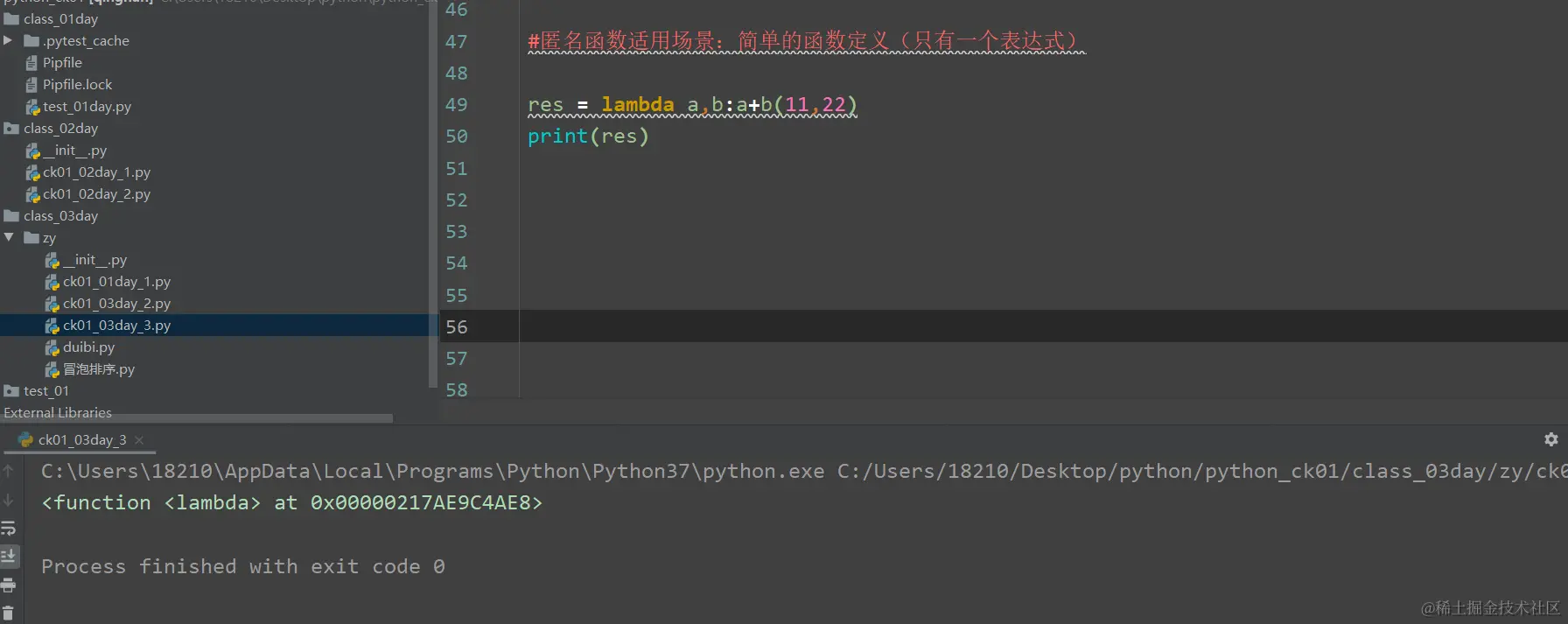
Task: Open __init__.py under class_02day
Action: pyautogui.click(x=66, y=150)
